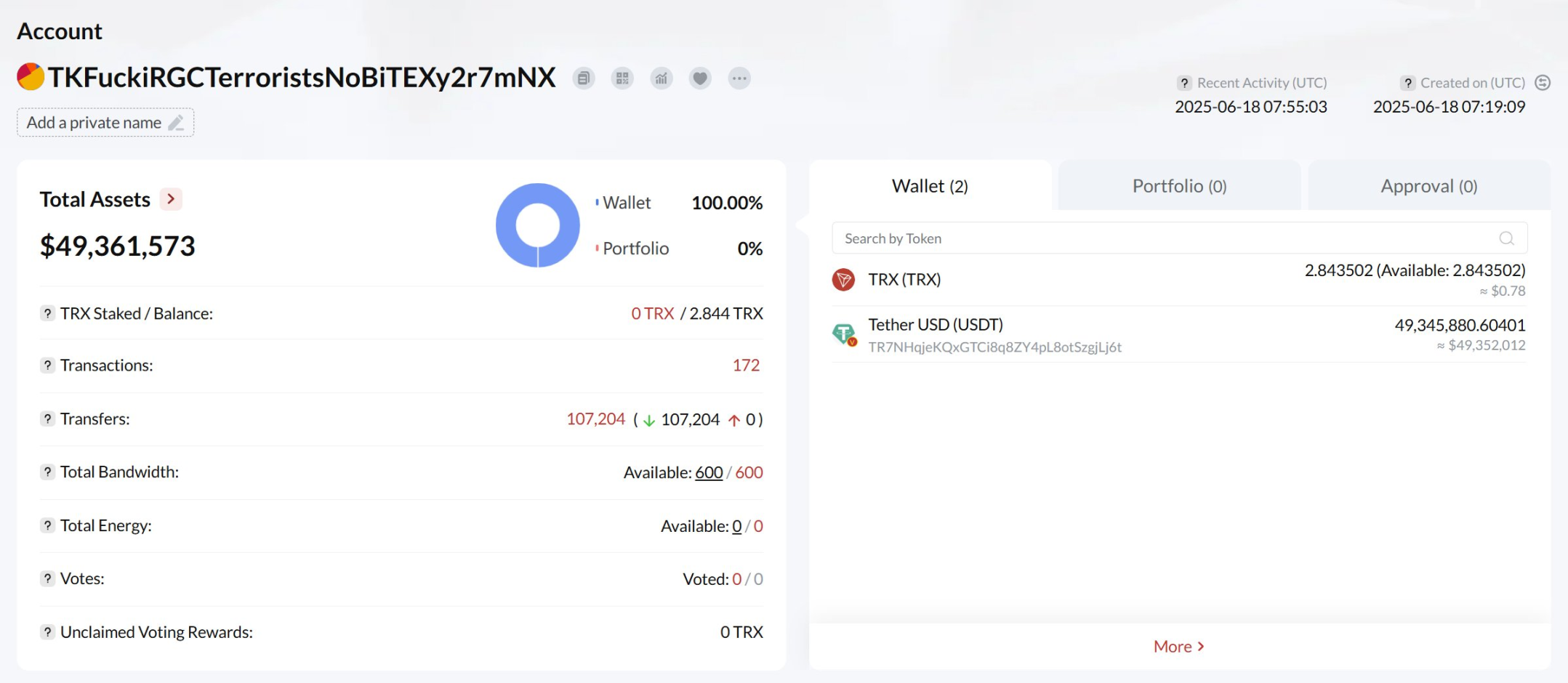Screen dimensions: 1568x683
Task: Copy the account address with the copy icon
Action: (583, 78)
